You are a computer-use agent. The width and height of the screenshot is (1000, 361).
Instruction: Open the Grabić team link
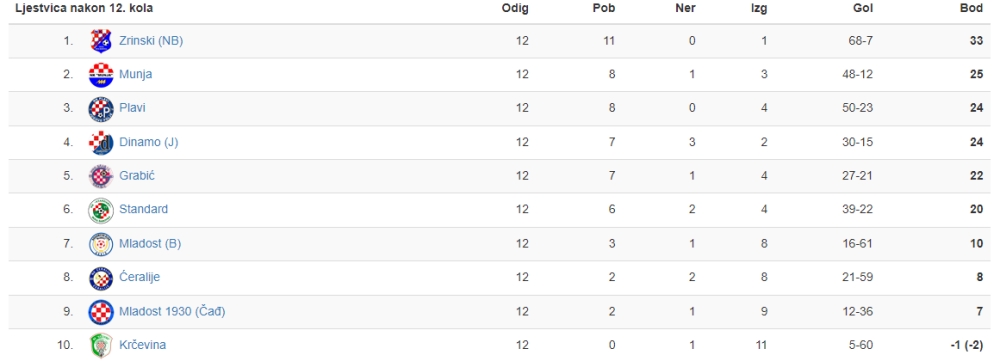pos(136,175)
